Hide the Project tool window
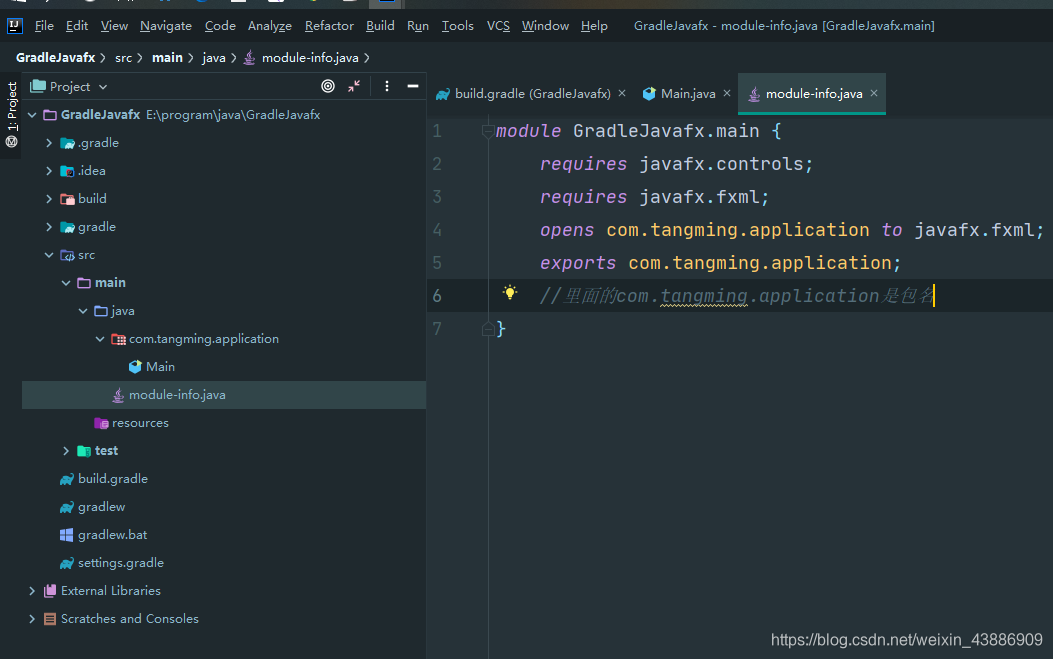 pyautogui.click(x=413, y=86)
